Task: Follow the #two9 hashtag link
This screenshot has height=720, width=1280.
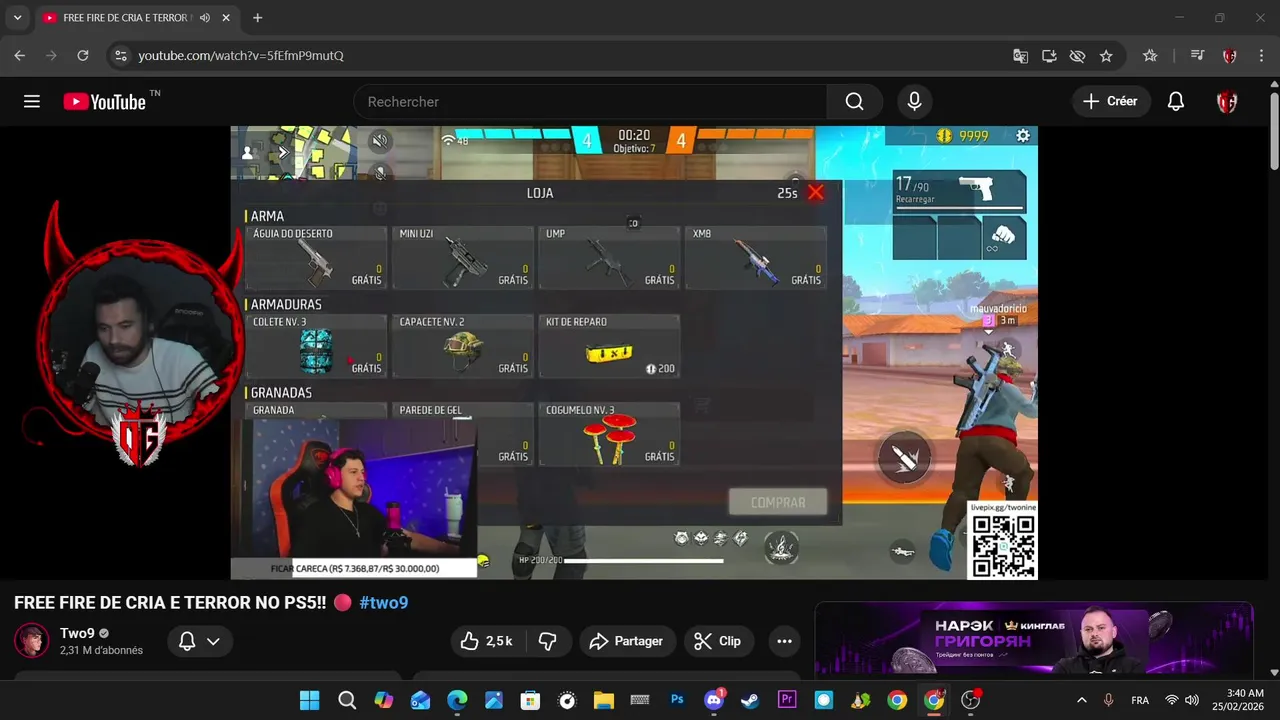Action: [384, 602]
